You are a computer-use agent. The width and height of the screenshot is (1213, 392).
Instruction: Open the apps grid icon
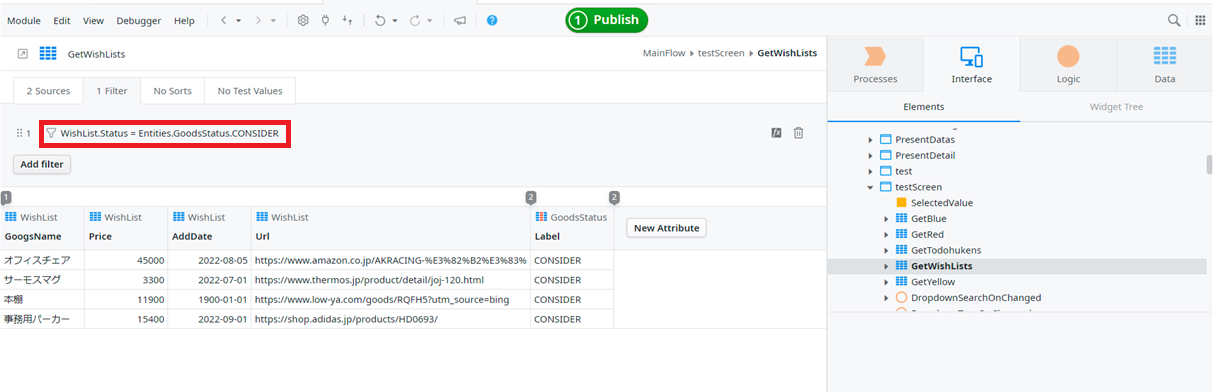click(1200, 20)
